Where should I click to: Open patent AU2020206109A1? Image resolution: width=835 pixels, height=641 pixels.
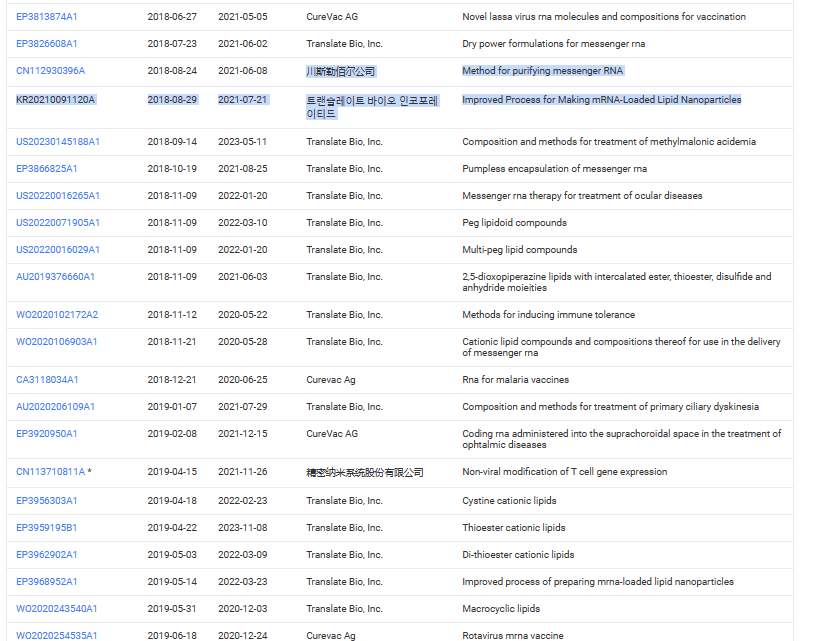pyautogui.click(x=55, y=407)
